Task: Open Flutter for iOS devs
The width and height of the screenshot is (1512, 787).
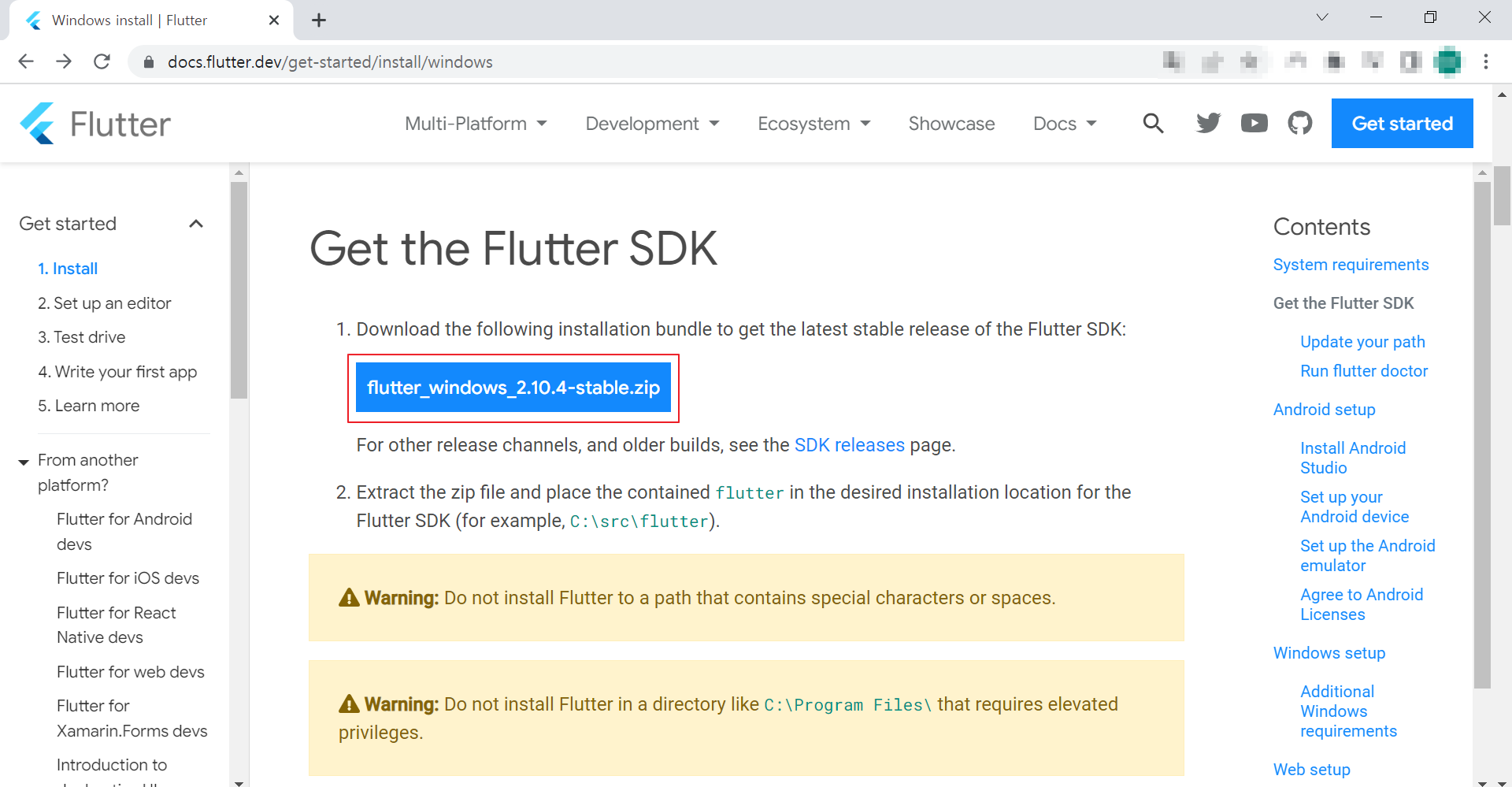Action: [128, 578]
